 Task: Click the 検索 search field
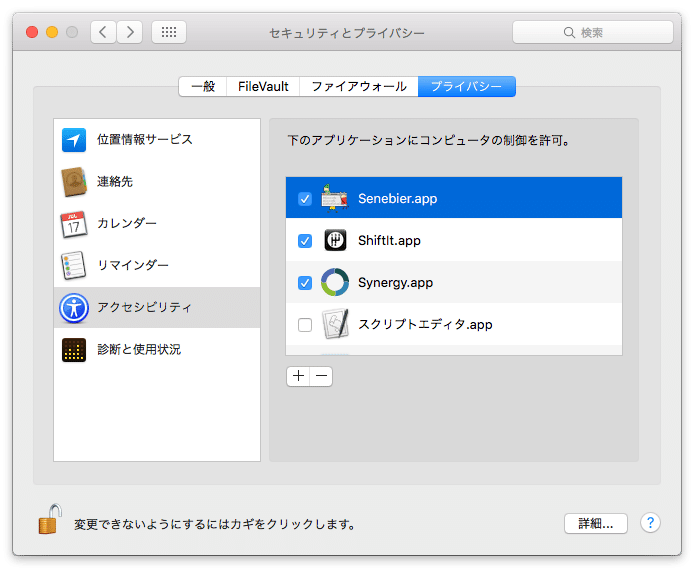[593, 32]
